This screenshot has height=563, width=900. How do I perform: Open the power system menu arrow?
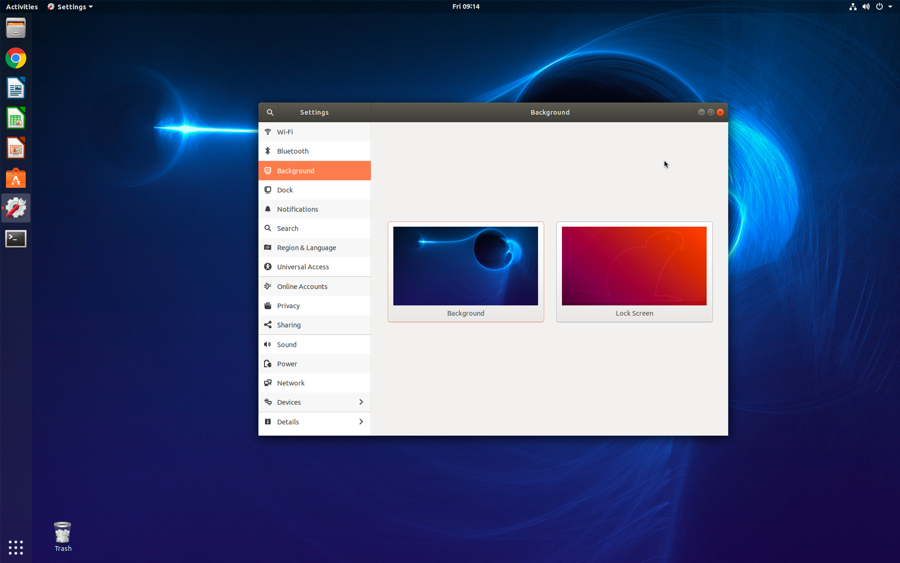890,7
